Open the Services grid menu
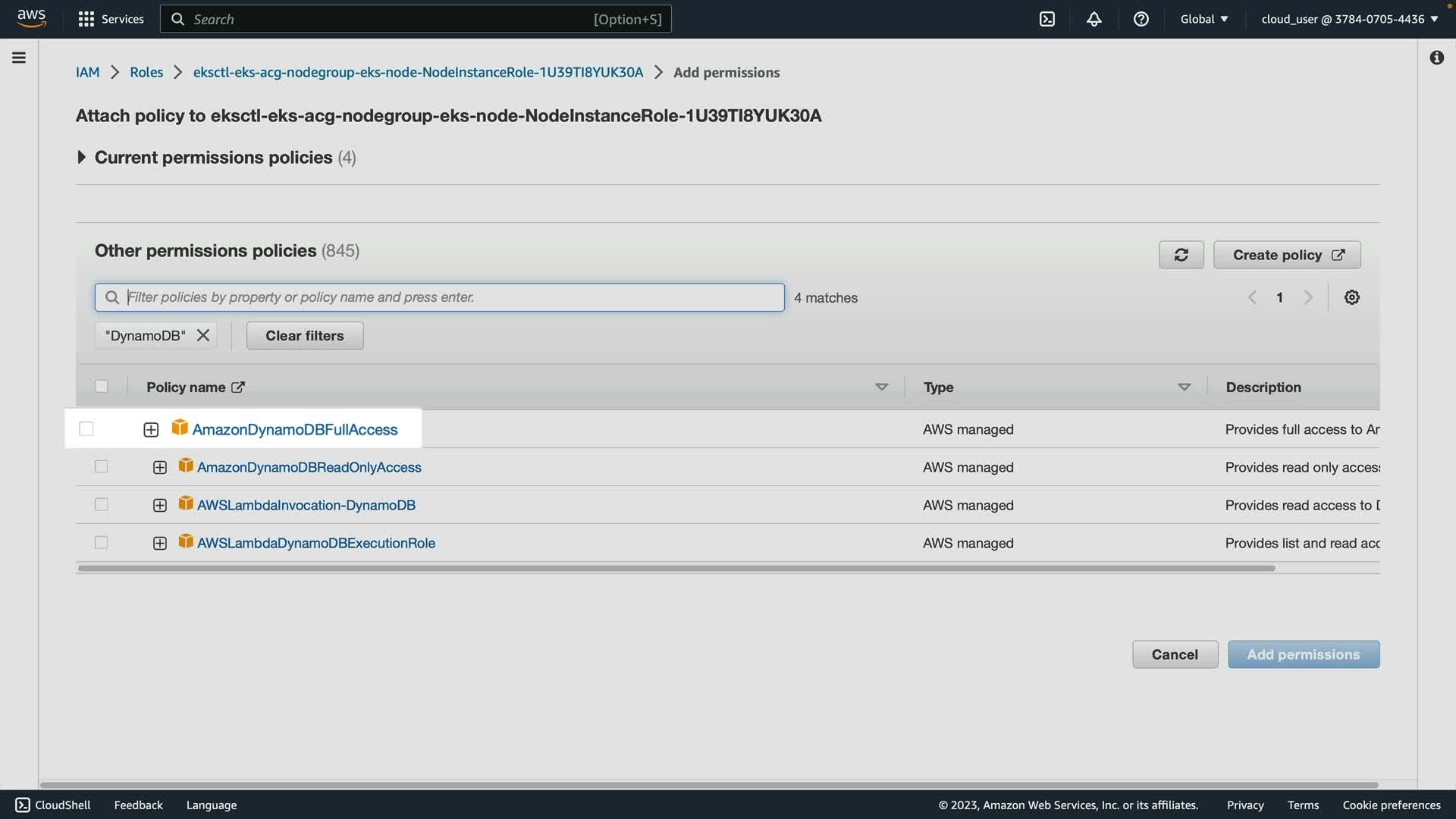 111,19
